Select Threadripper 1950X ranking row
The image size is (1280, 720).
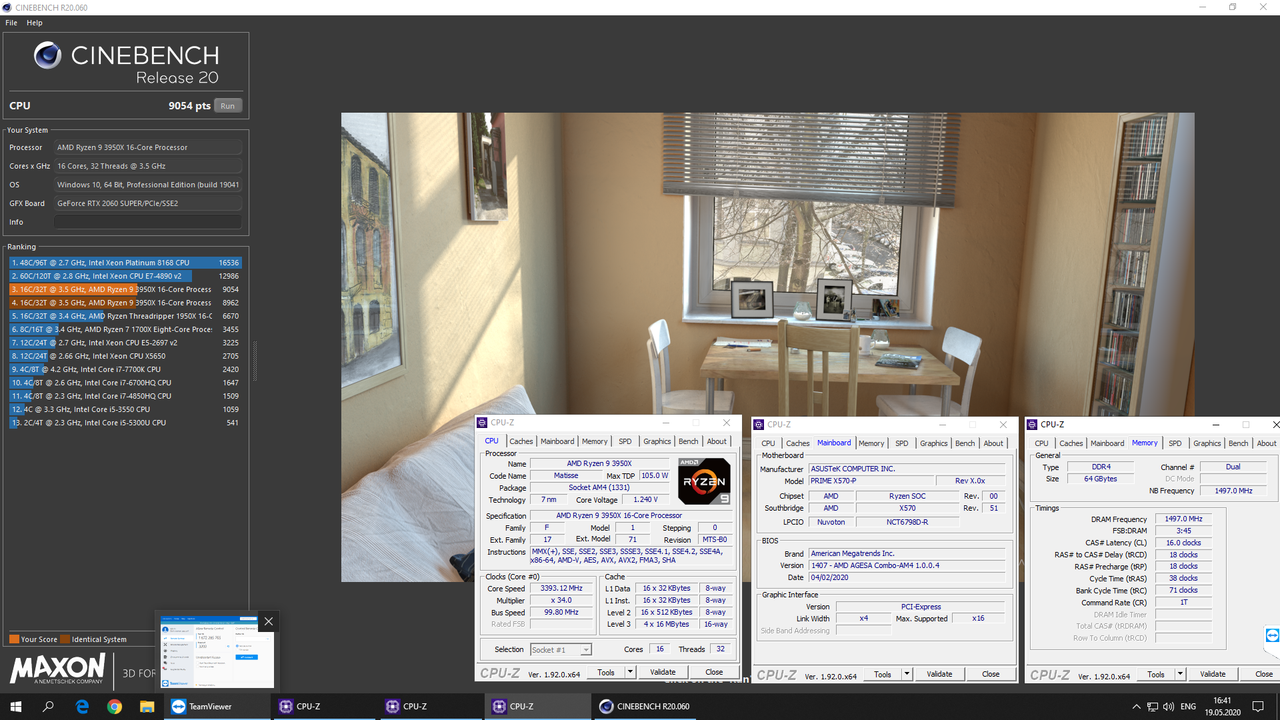pyautogui.click(x=125, y=316)
